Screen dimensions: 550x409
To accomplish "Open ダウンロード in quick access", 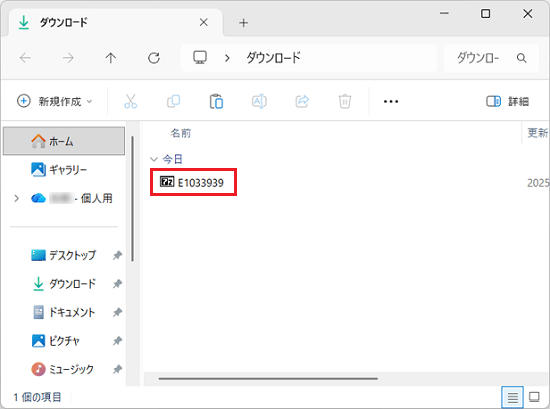I will click(64, 283).
